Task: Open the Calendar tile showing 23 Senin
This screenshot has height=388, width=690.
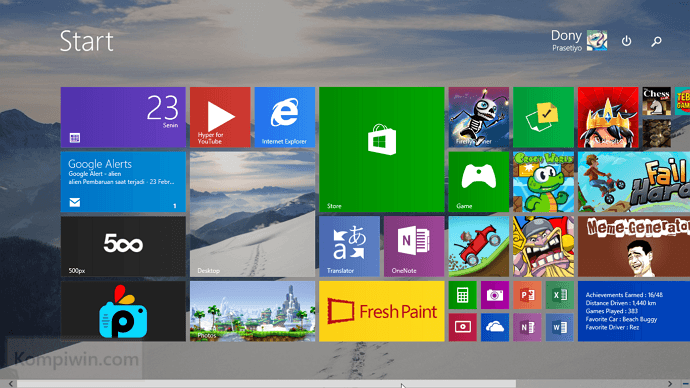Action: point(123,117)
